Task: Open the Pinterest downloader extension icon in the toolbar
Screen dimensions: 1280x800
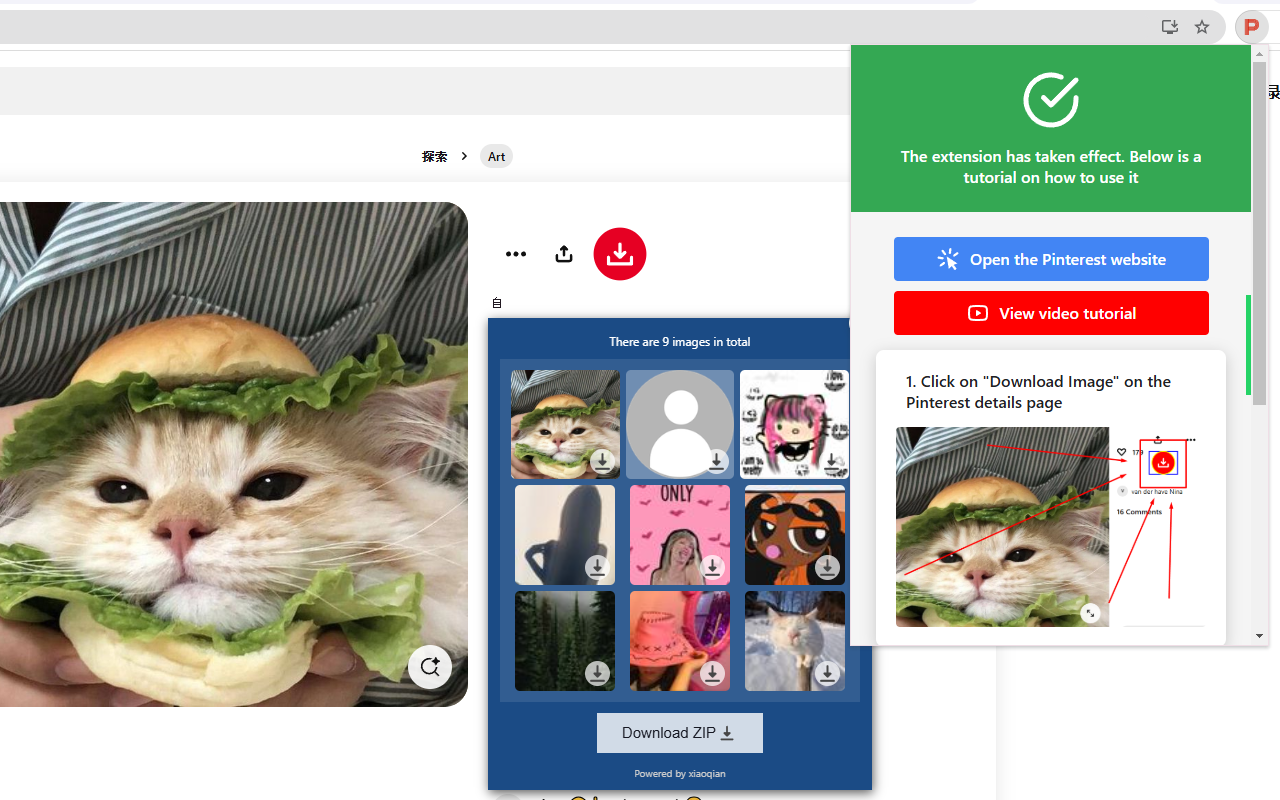Action: 1251,27
